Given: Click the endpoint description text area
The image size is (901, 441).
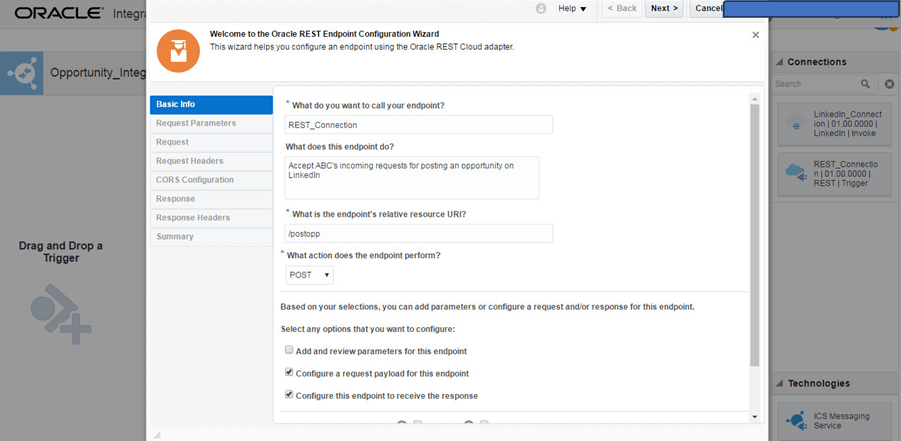Looking at the screenshot, I should [x=412, y=178].
